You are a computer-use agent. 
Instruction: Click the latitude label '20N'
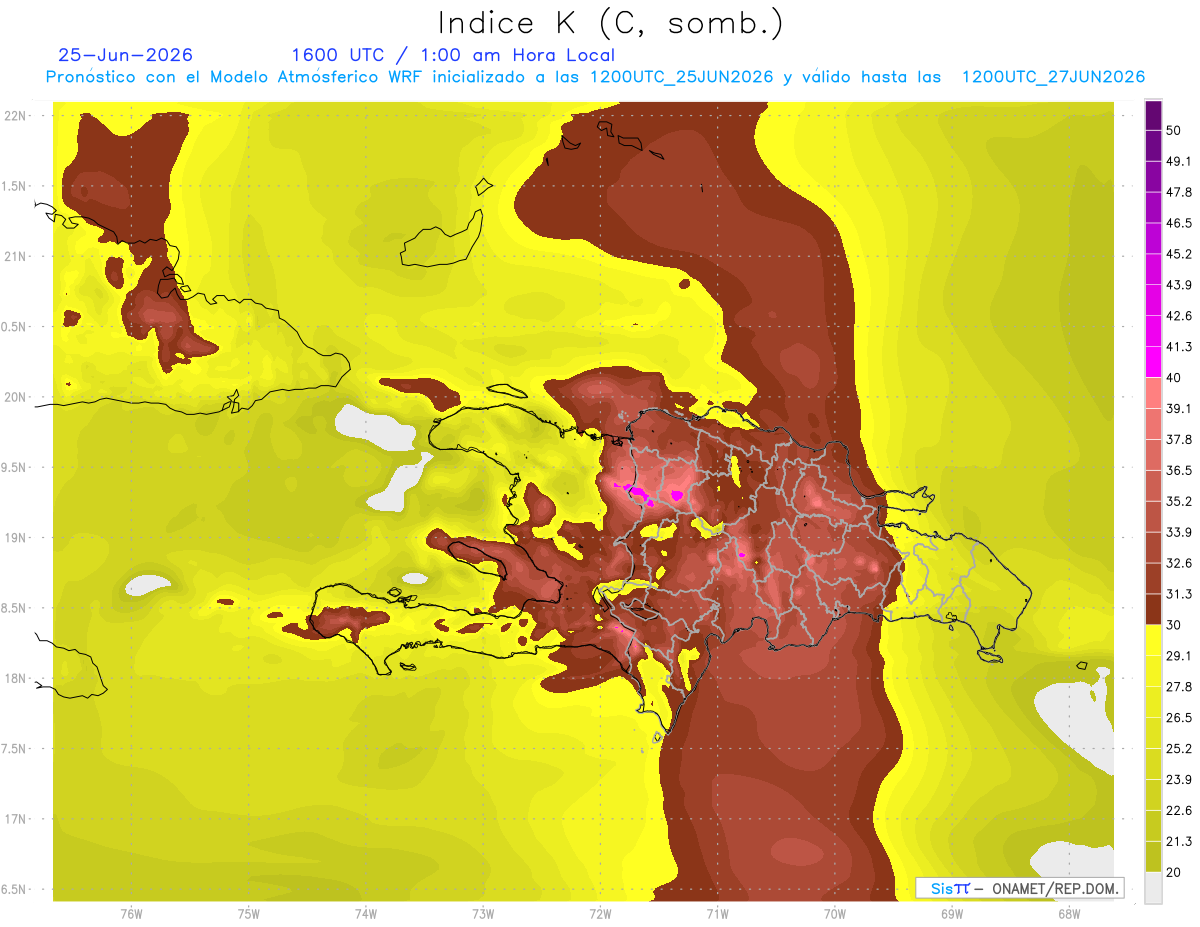tap(15, 397)
